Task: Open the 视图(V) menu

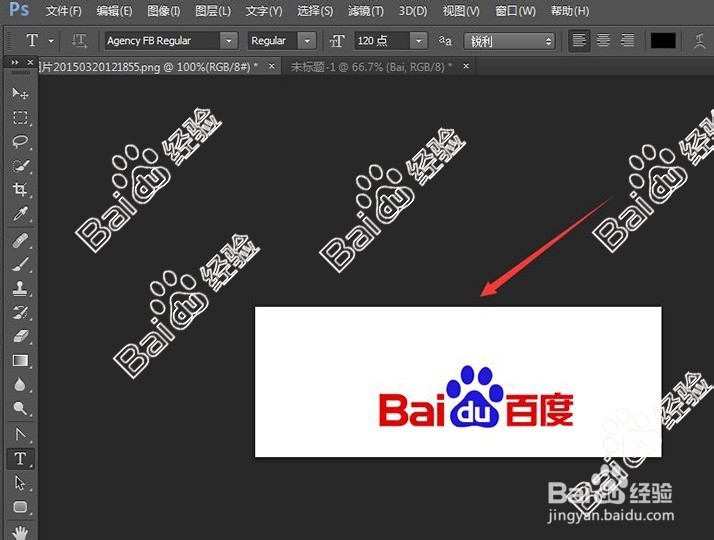Action: tap(461, 10)
